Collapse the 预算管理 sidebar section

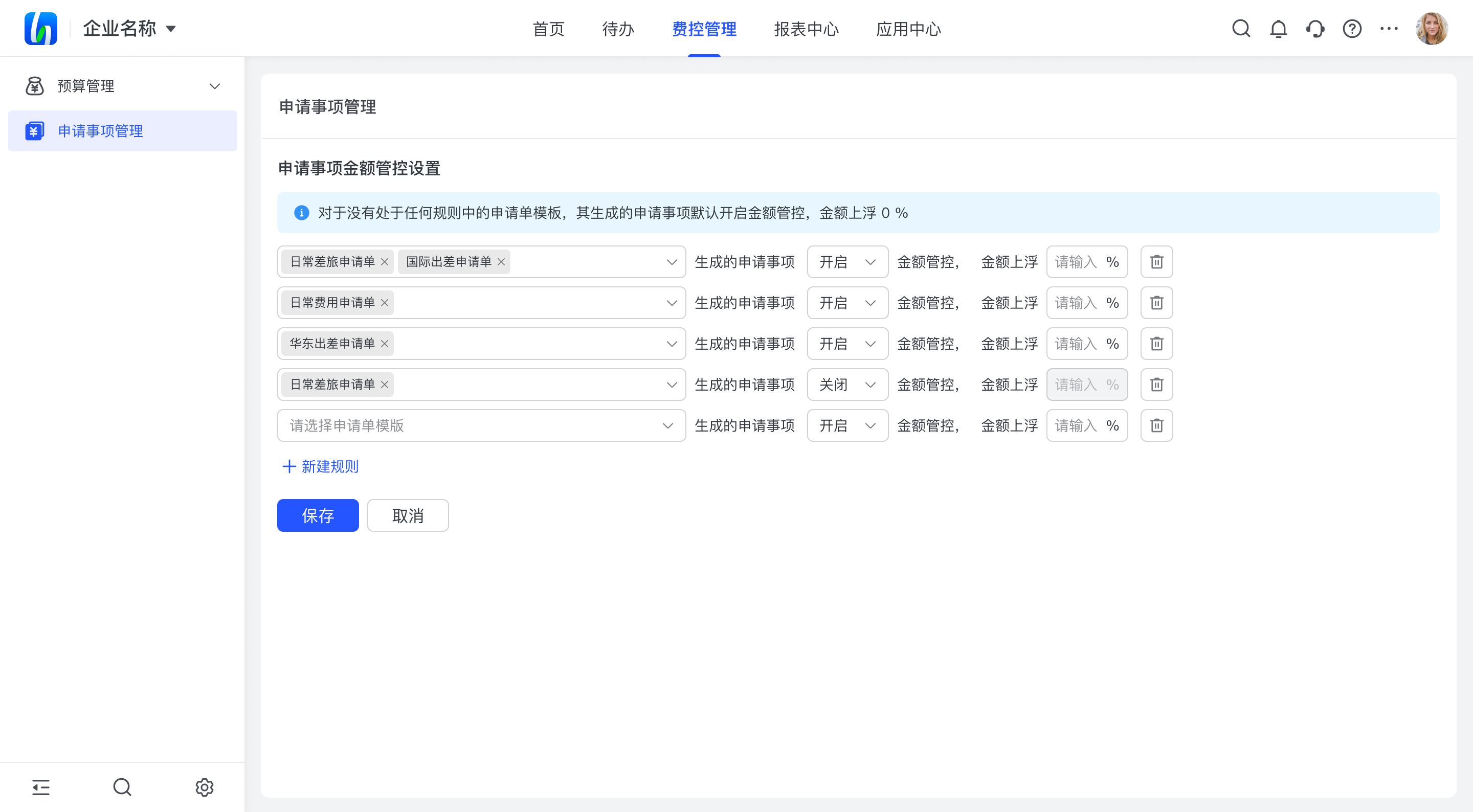pos(214,86)
